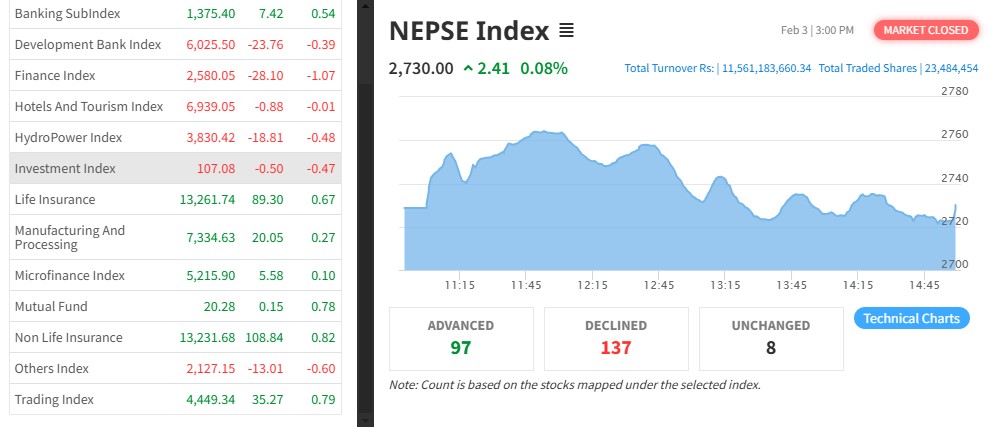
Task: Click the Total Traded Shares label
Action: click(868, 68)
